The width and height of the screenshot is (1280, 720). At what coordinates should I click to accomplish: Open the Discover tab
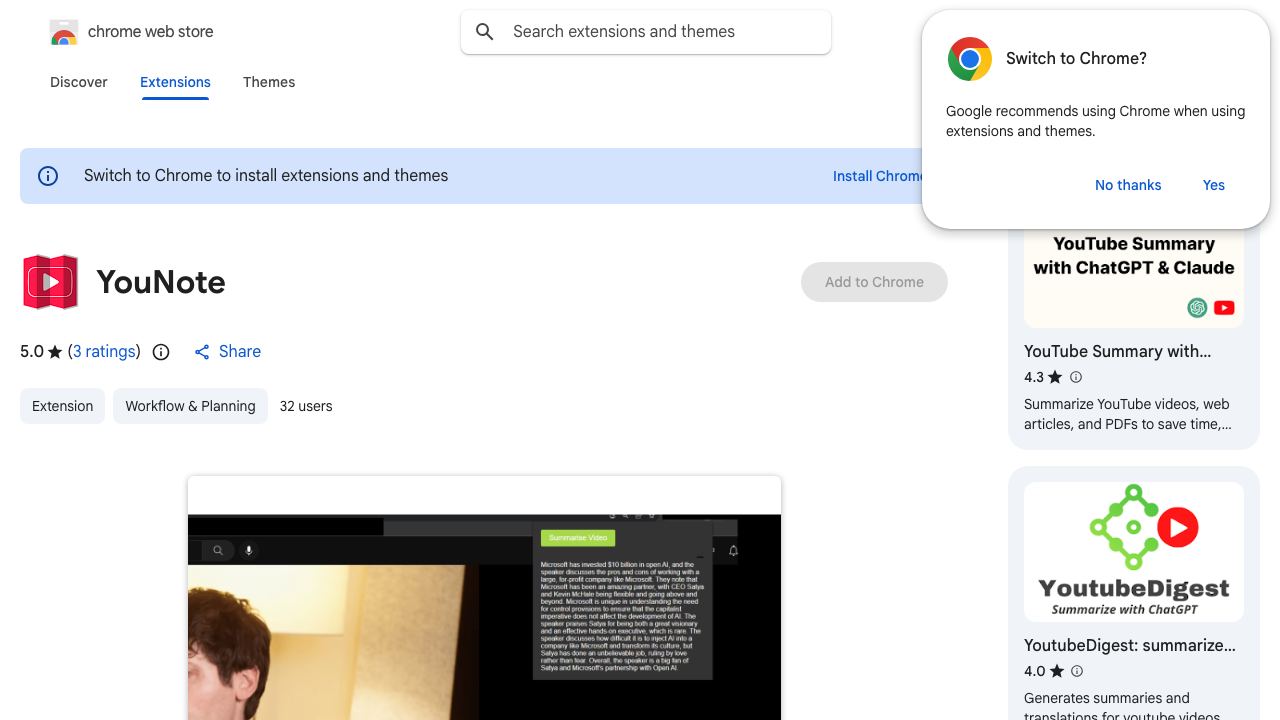[79, 82]
